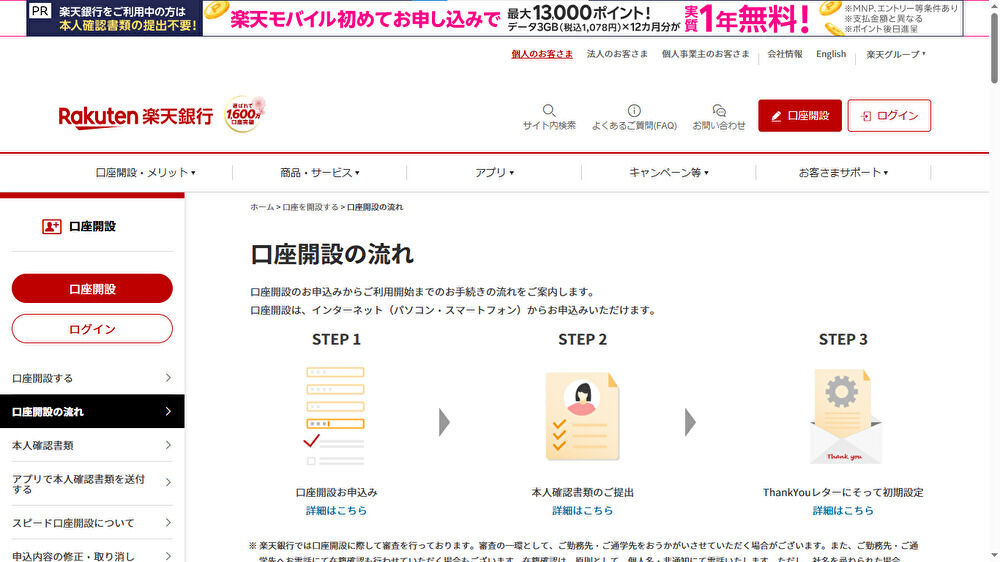Viewport: 1000px width, 562px height.
Task: Click the STEP 2 identity document illustration
Action: [x=582, y=416]
